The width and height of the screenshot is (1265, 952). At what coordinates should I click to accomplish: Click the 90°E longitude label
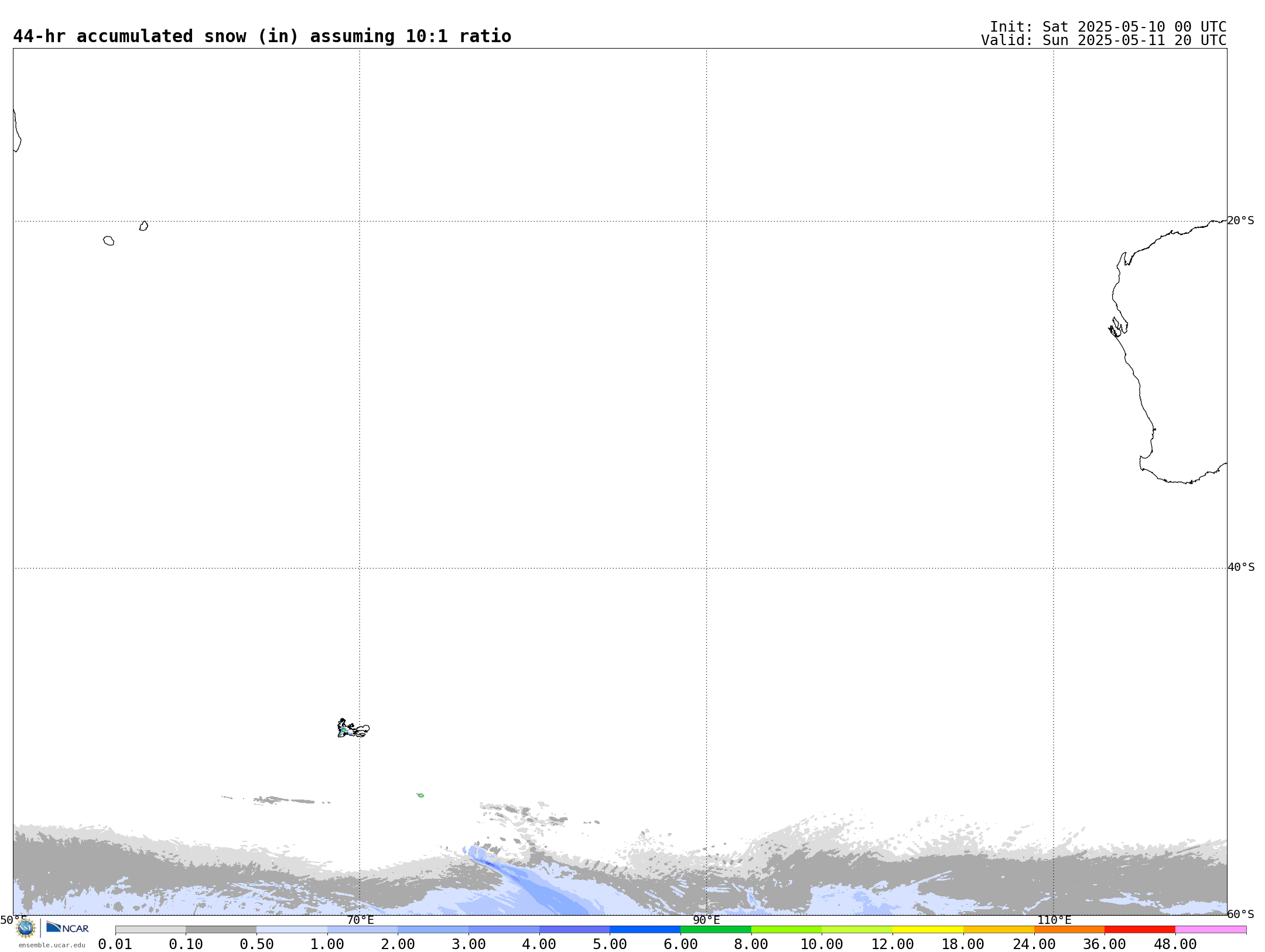(706, 920)
